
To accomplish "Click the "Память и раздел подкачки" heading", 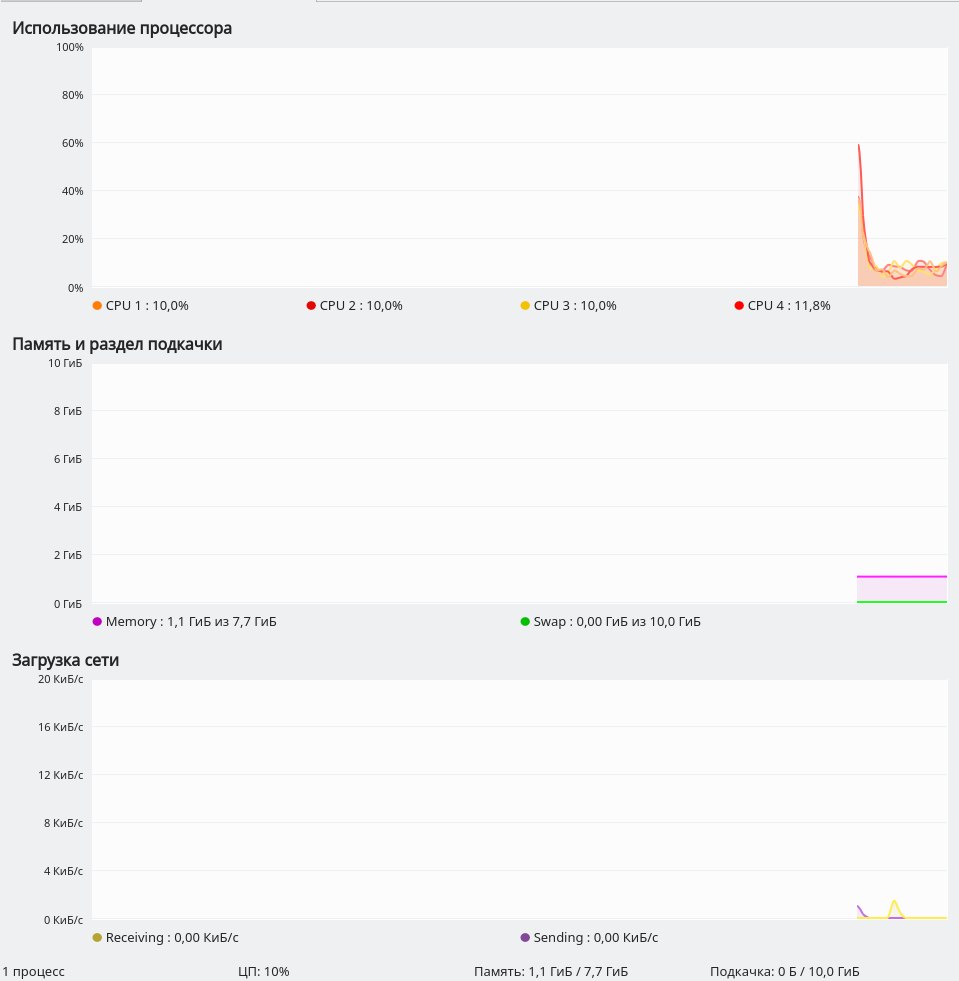I will click(x=117, y=344).
